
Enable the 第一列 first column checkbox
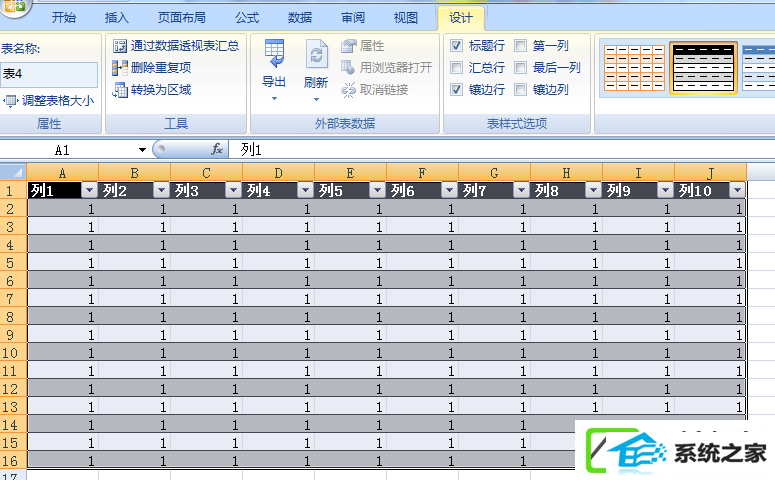(520, 46)
